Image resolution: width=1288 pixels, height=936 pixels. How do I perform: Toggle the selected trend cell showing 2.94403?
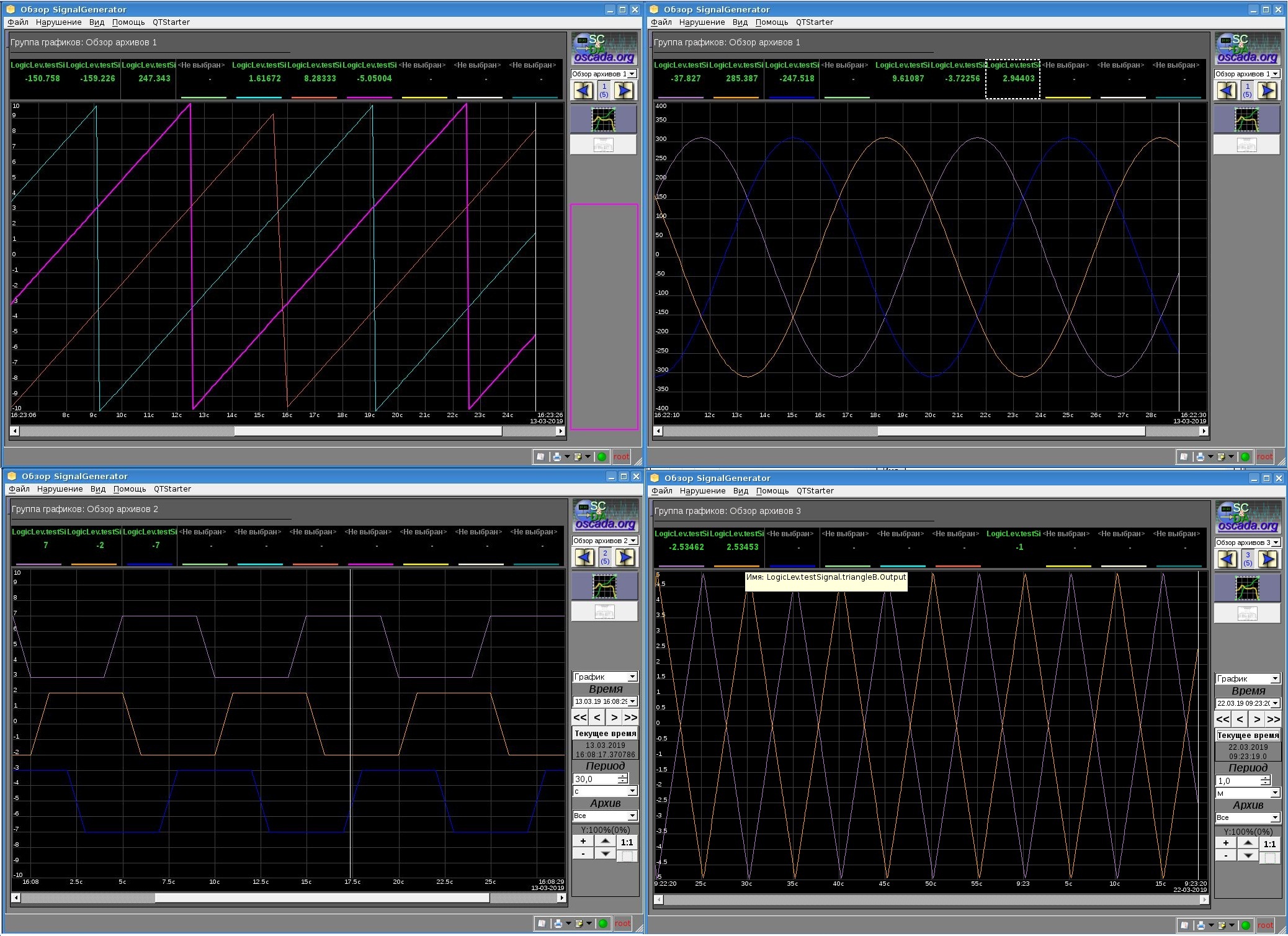click(x=1013, y=79)
